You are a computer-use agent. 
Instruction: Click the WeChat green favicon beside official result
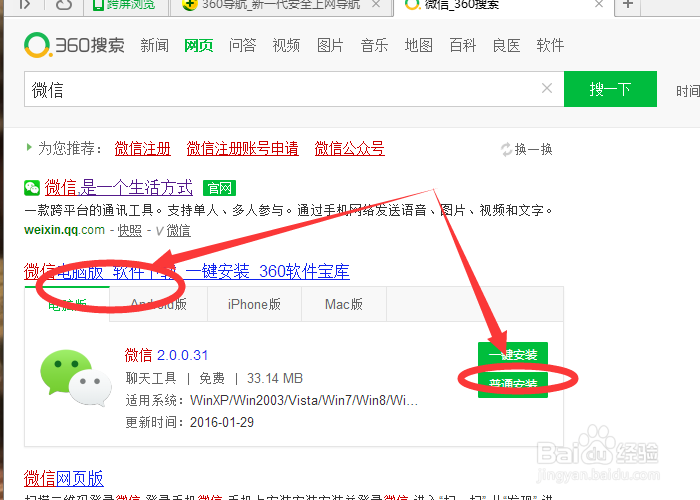coord(32,188)
